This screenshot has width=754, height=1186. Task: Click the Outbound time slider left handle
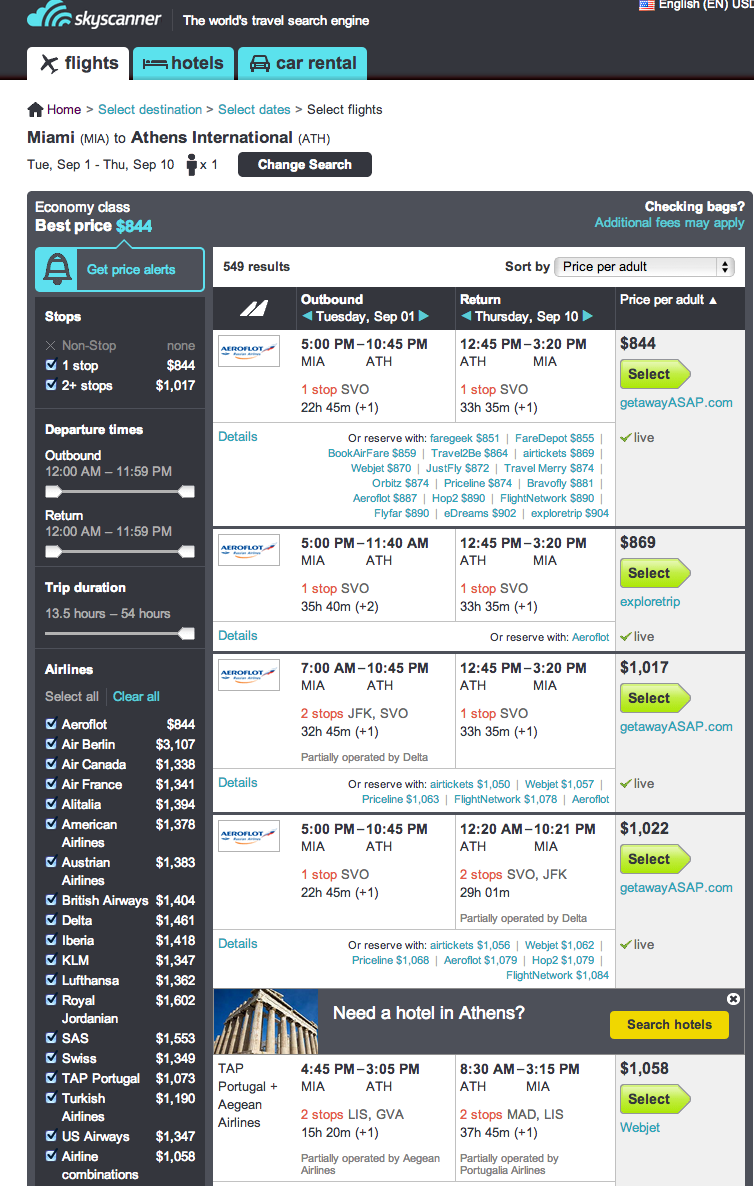(x=53, y=492)
